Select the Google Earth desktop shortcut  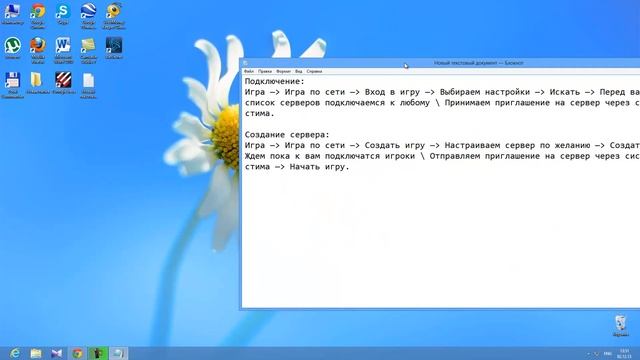(x=88, y=16)
